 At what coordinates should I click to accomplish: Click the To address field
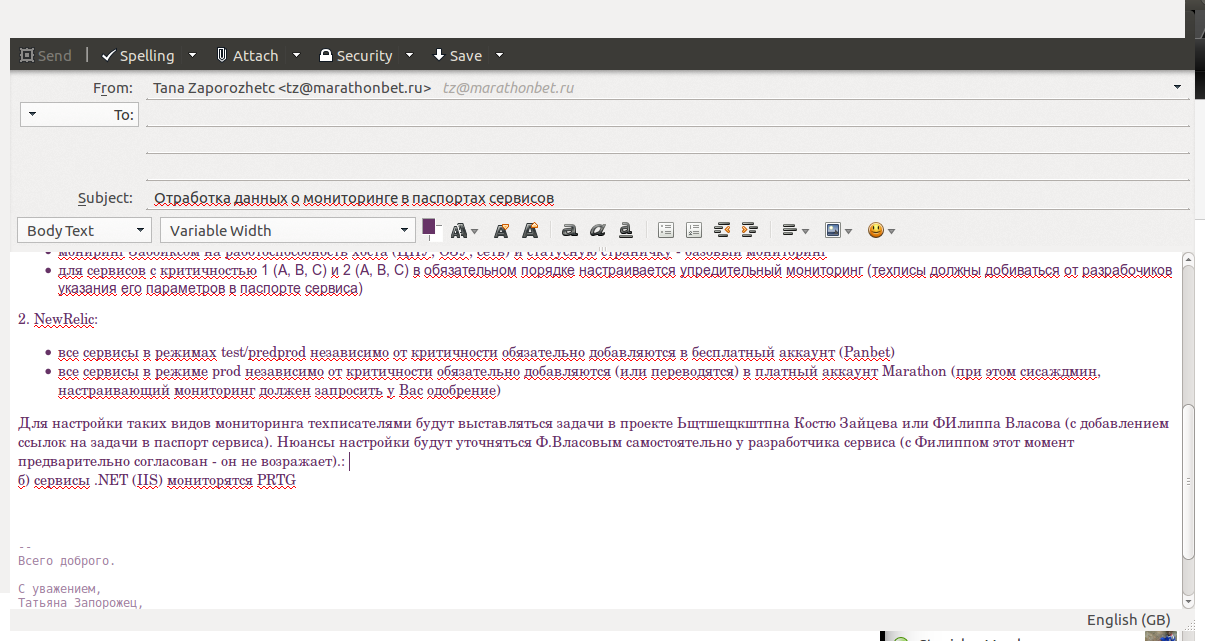667,115
